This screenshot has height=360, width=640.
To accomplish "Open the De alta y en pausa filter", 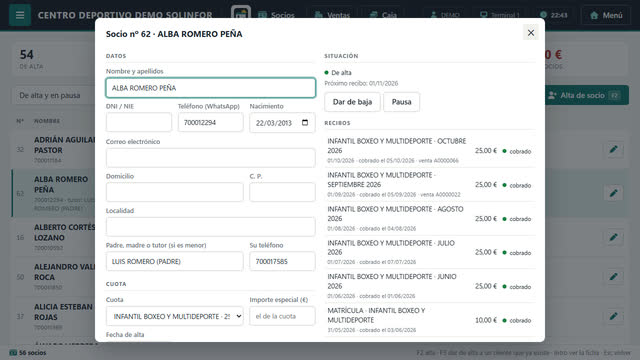I will 55,96.
